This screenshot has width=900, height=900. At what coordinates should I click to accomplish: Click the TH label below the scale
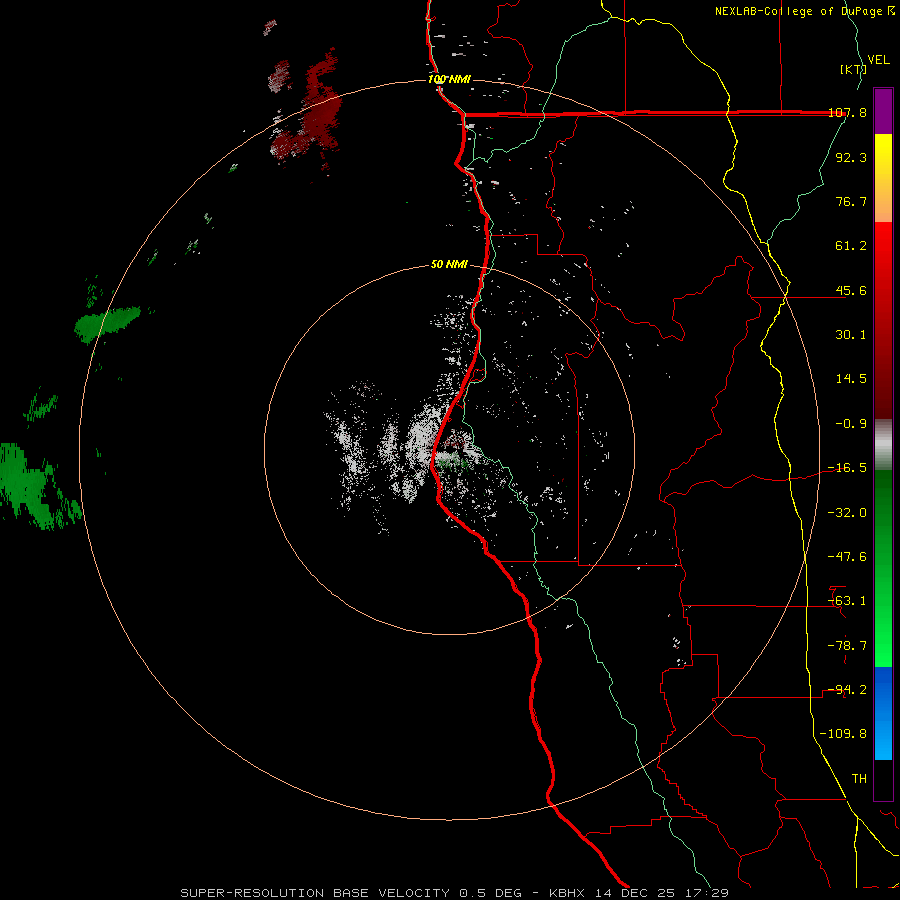tap(859, 779)
